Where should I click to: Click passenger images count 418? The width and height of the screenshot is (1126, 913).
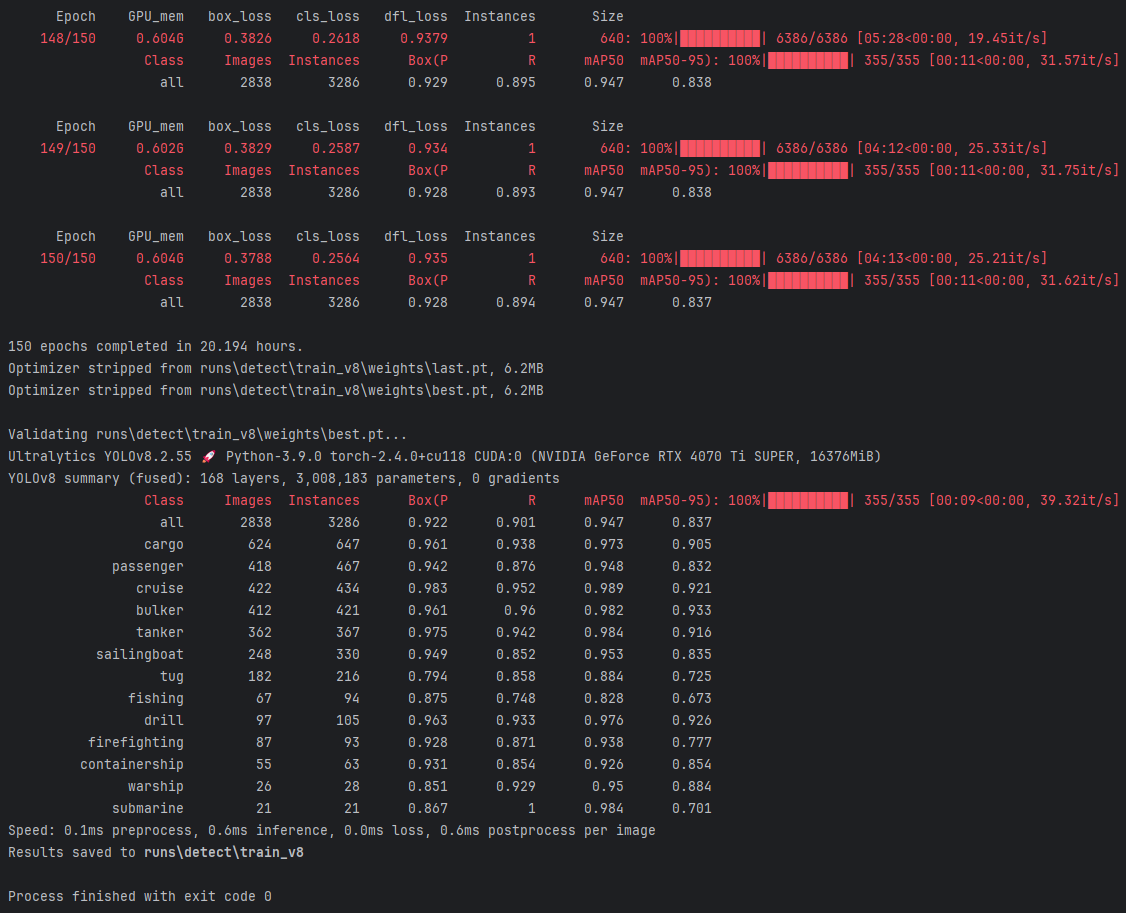coord(260,567)
